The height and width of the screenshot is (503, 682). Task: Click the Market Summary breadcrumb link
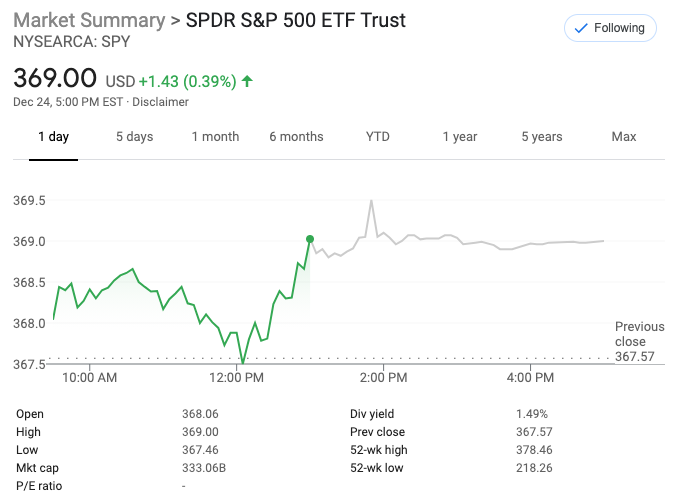coord(88,21)
